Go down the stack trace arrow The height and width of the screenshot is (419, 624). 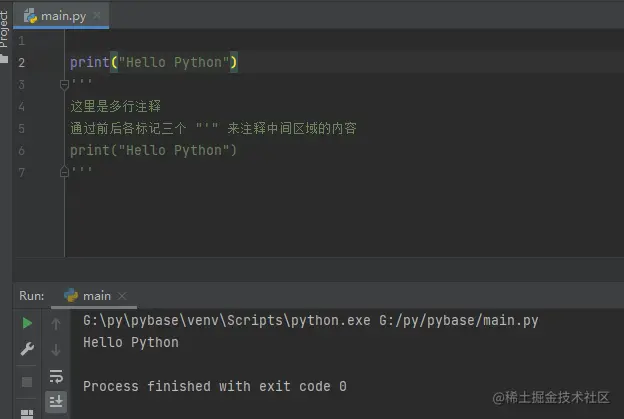[x=56, y=350]
